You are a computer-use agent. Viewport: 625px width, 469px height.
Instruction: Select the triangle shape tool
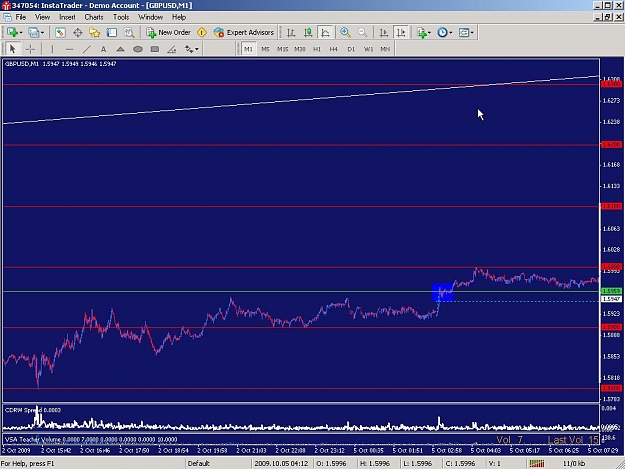point(120,49)
